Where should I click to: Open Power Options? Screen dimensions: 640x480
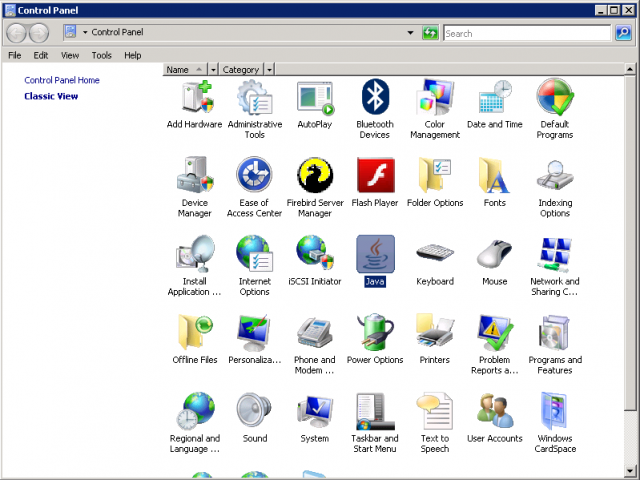375,340
